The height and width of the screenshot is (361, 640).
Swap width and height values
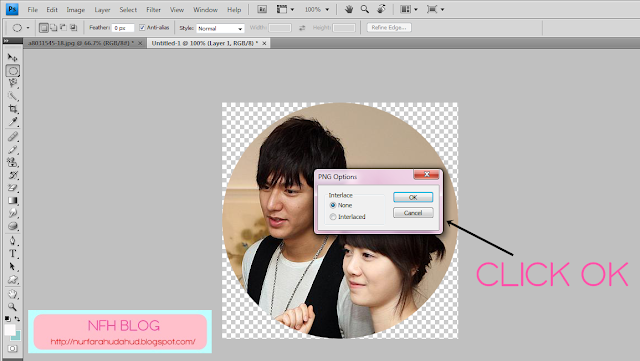[302, 28]
